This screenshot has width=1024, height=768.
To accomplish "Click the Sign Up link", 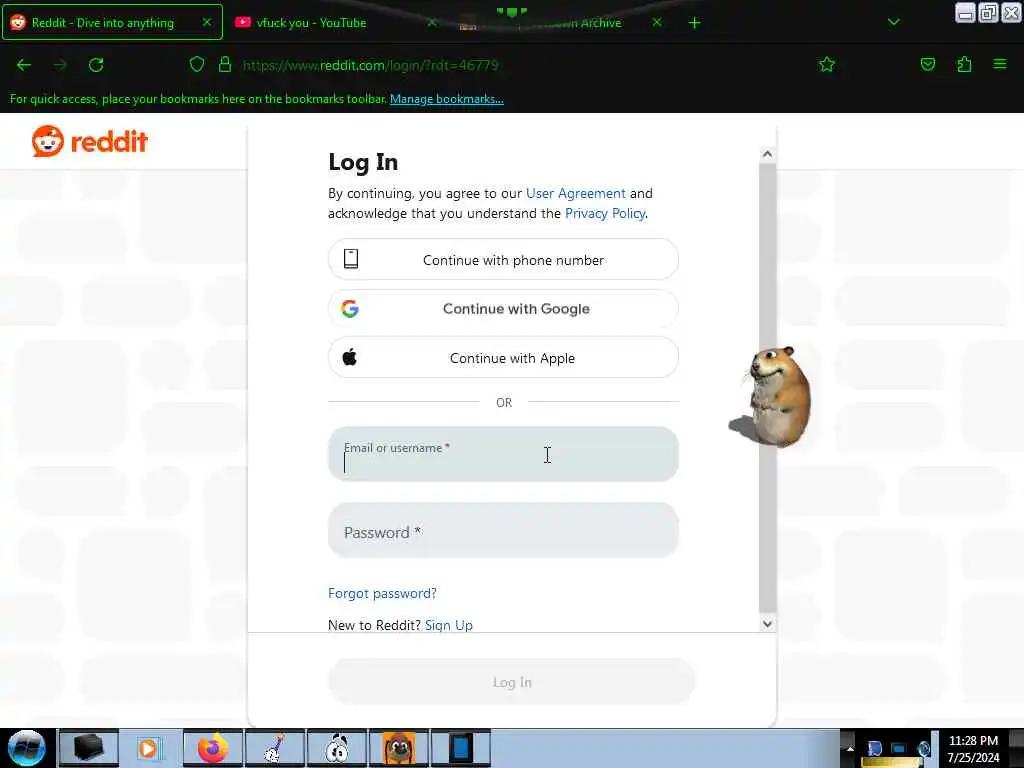I will tap(449, 625).
